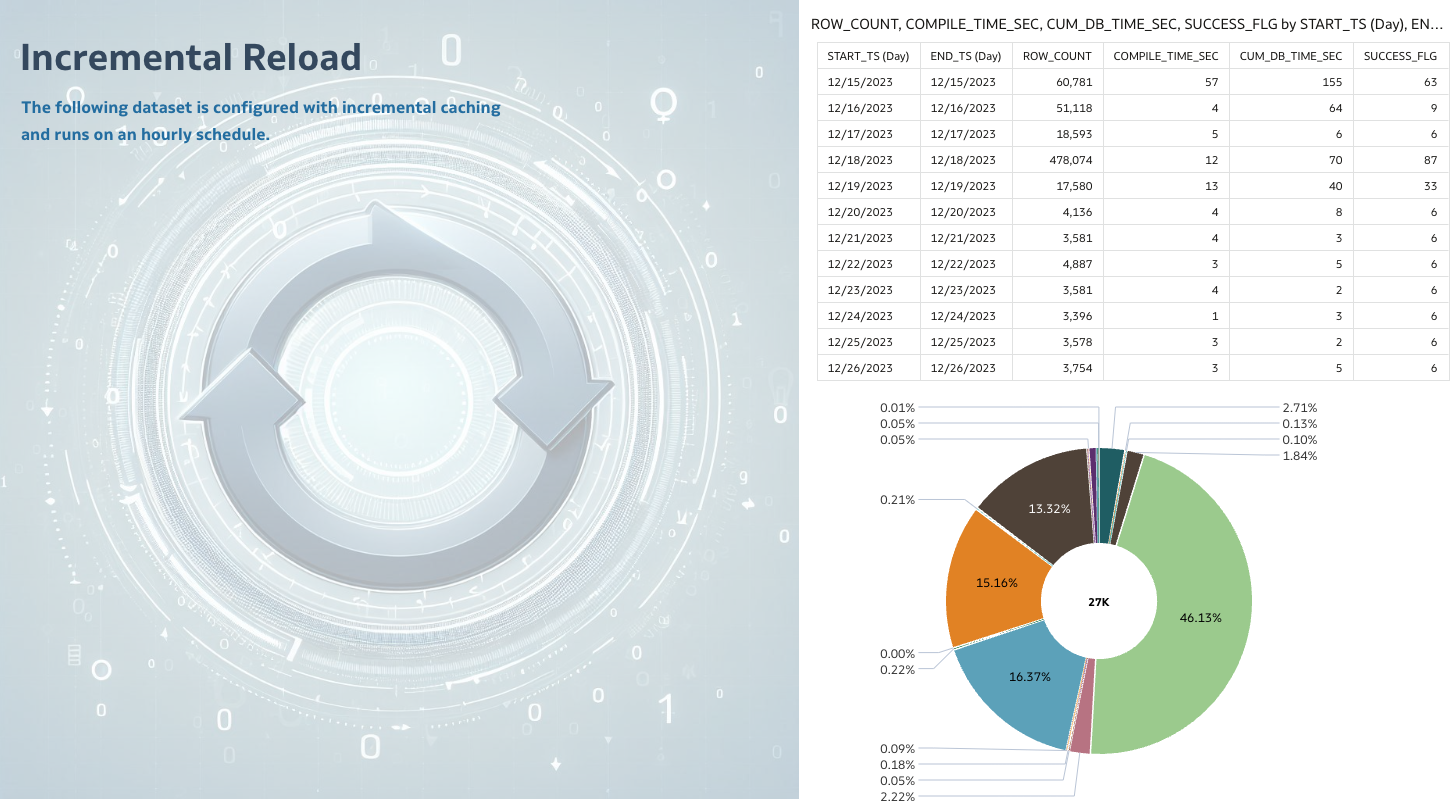Select the SUCCESS_FLG column header
Image resolution: width=1455 pixels, height=801 pixels.
click(1400, 56)
